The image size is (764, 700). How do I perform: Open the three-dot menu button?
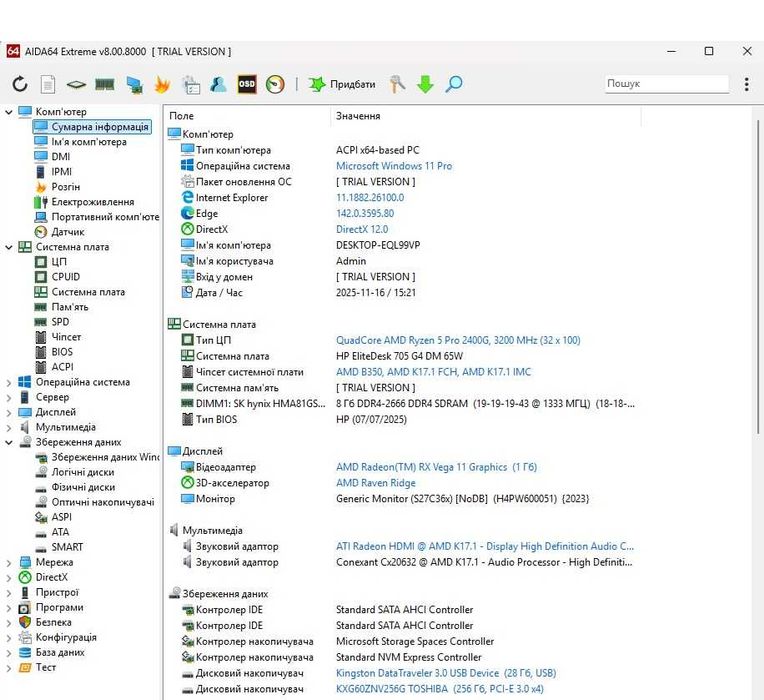pyautogui.click(x=746, y=84)
